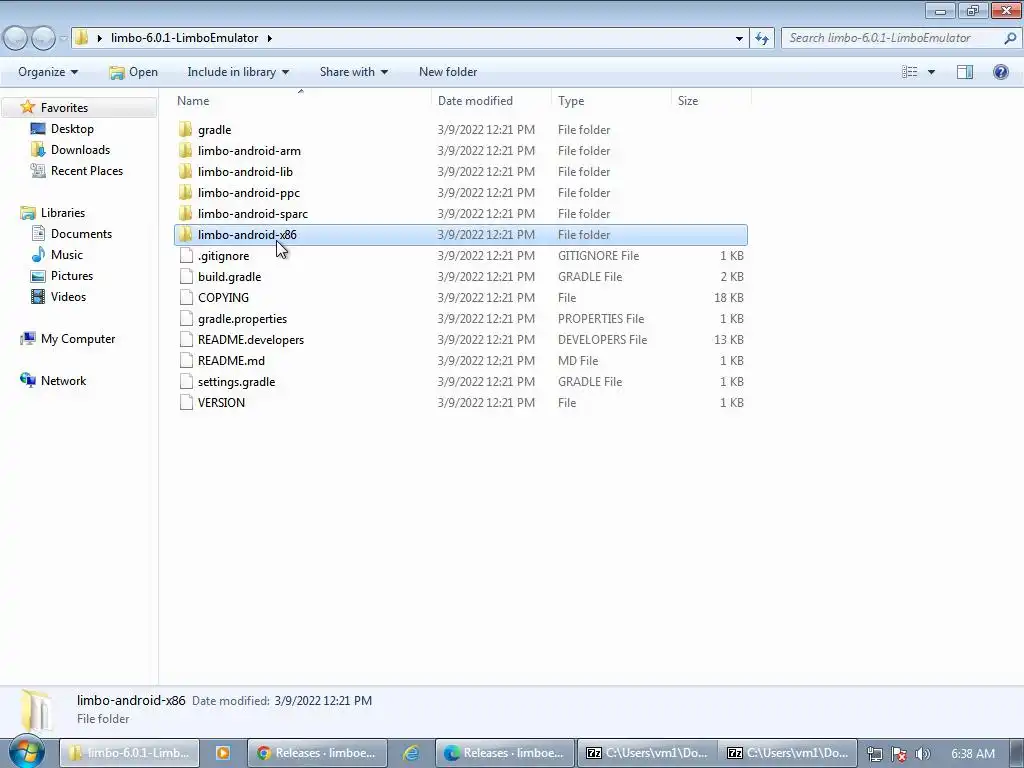
Task: Click the Action Center flag tray icon
Action: [x=899, y=754]
